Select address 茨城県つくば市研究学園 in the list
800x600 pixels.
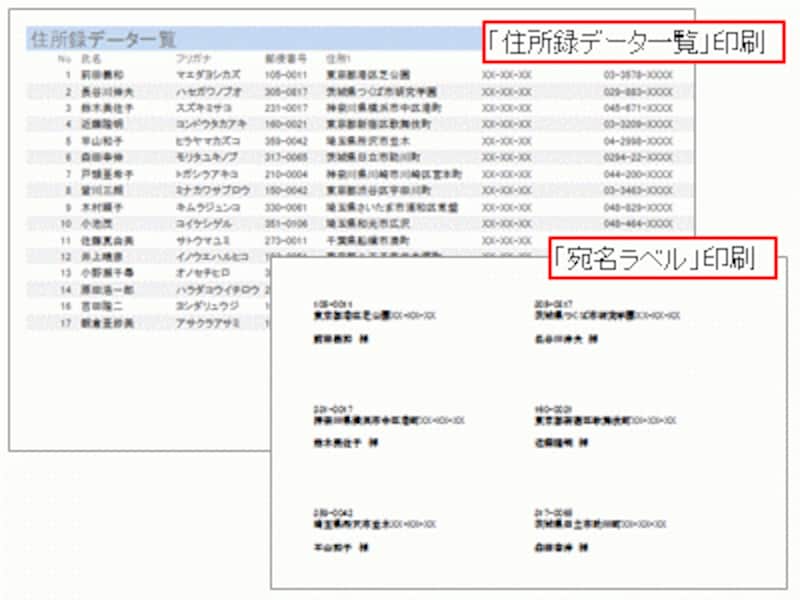pyautogui.click(x=382, y=92)
